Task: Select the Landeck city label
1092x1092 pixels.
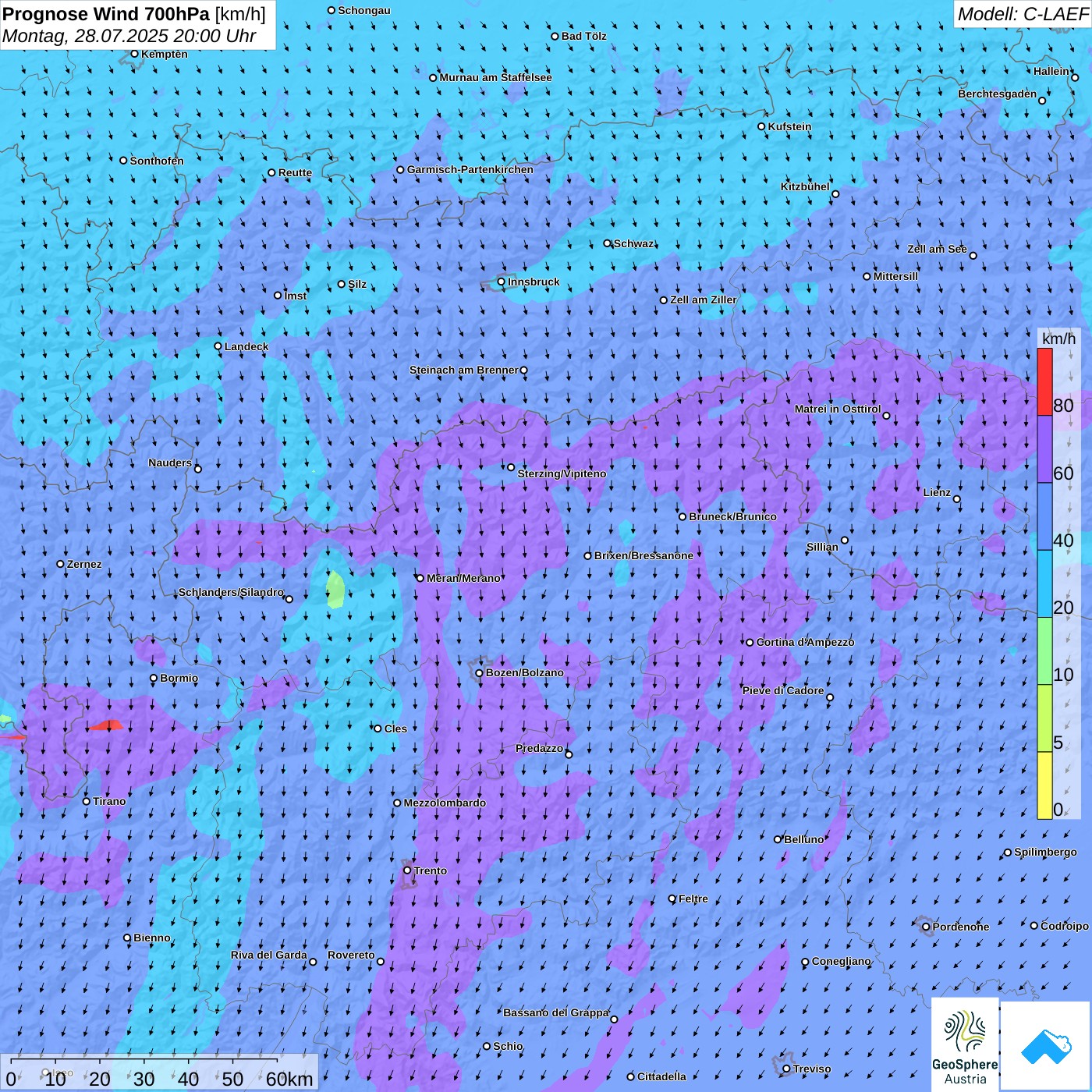Action: [246, 346]
